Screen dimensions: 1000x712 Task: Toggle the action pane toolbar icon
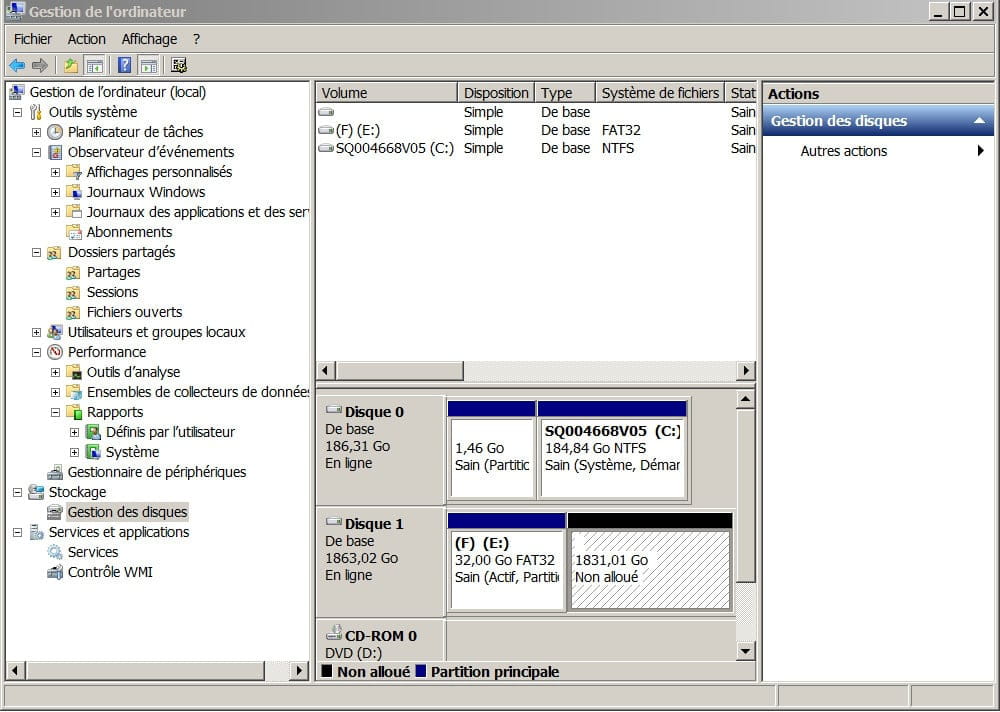click(149, 65)
